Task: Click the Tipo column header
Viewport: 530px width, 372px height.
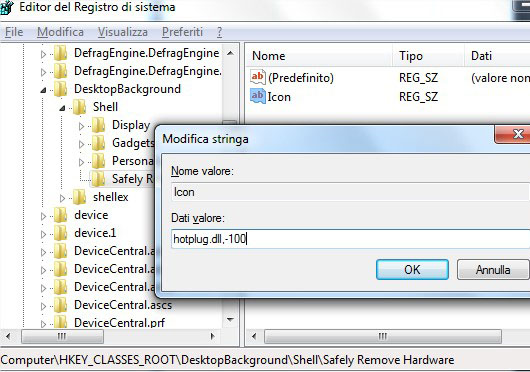Action: point(429,56)
